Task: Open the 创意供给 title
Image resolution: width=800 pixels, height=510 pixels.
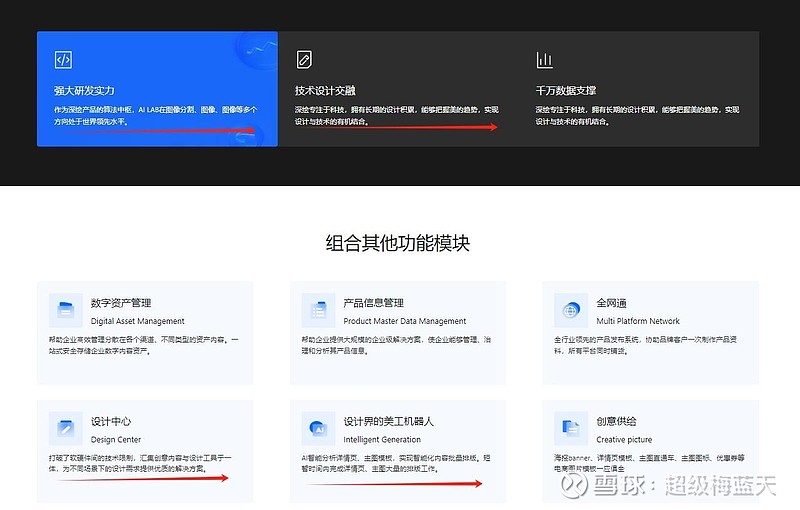Action: pyautogui.click(x=616, y=421)
